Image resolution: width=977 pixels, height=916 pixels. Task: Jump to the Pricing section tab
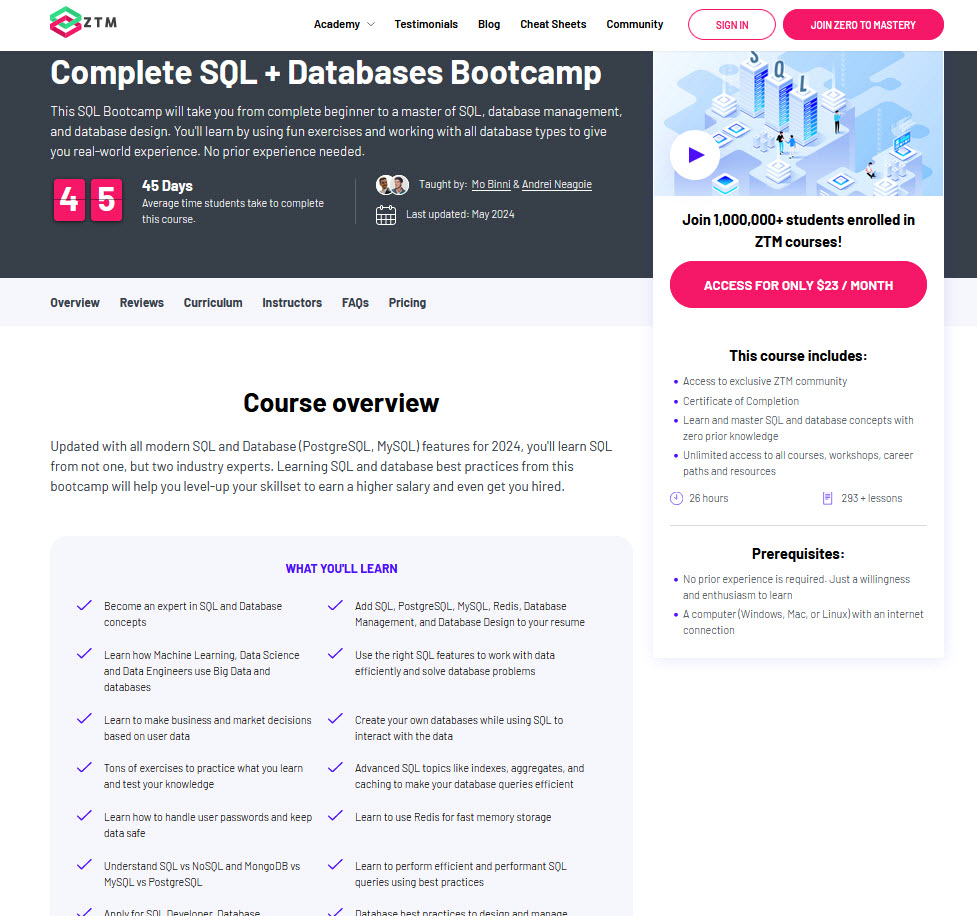point(407,303)
